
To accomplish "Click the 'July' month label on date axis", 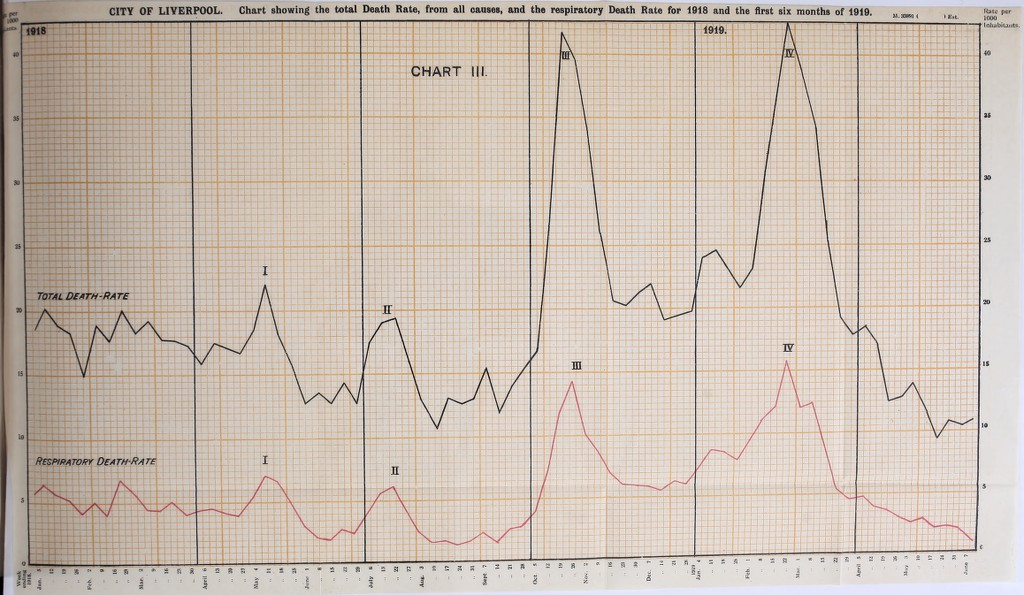I will 371,581.
